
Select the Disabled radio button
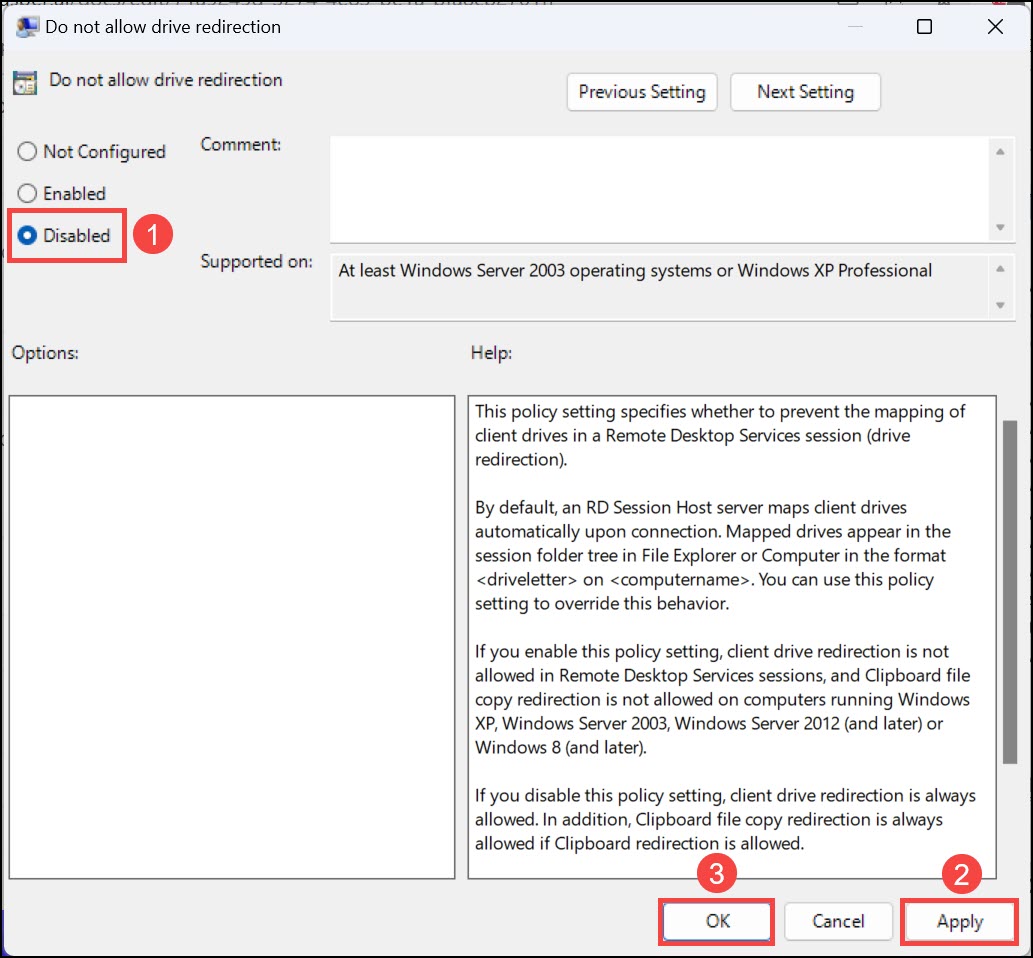tap(25, 235)
